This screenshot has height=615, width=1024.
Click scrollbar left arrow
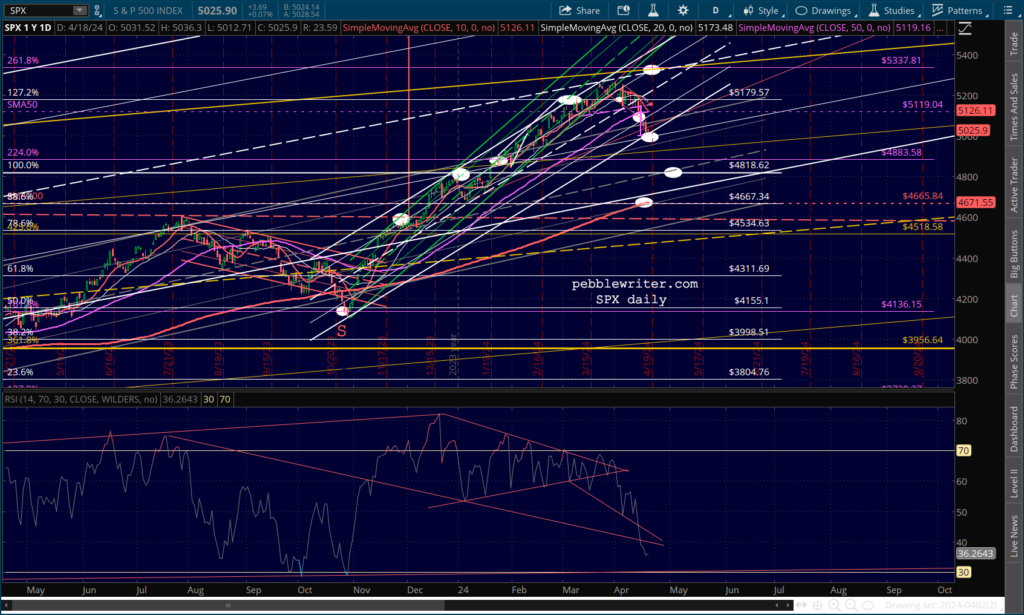point(5,605)
